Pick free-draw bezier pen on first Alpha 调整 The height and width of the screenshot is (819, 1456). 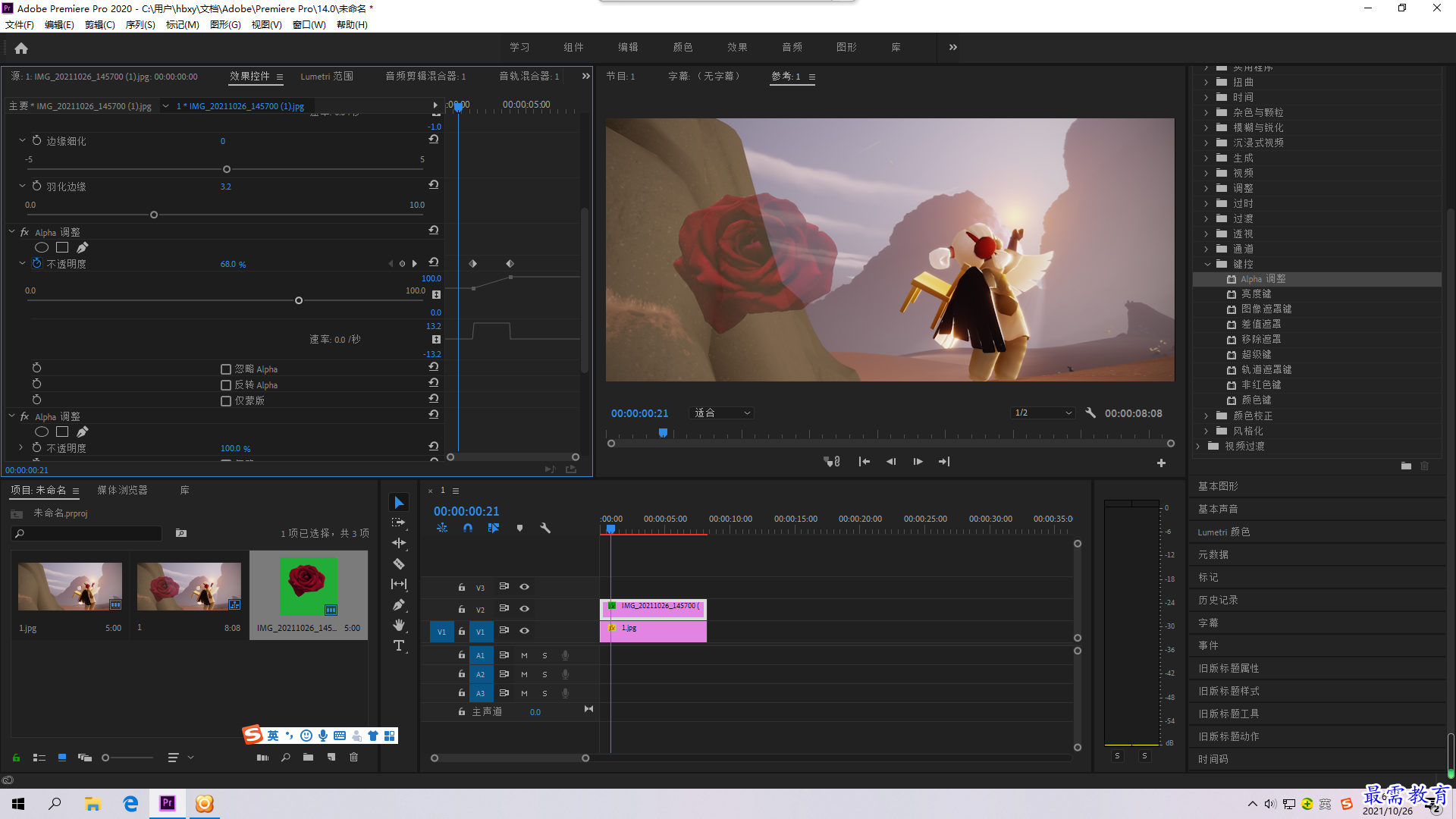point(83,247)
